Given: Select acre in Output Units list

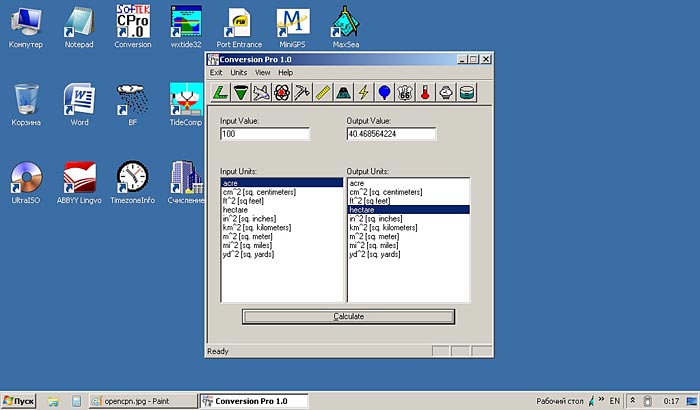Looking at the screenshot, I should 409,183.
